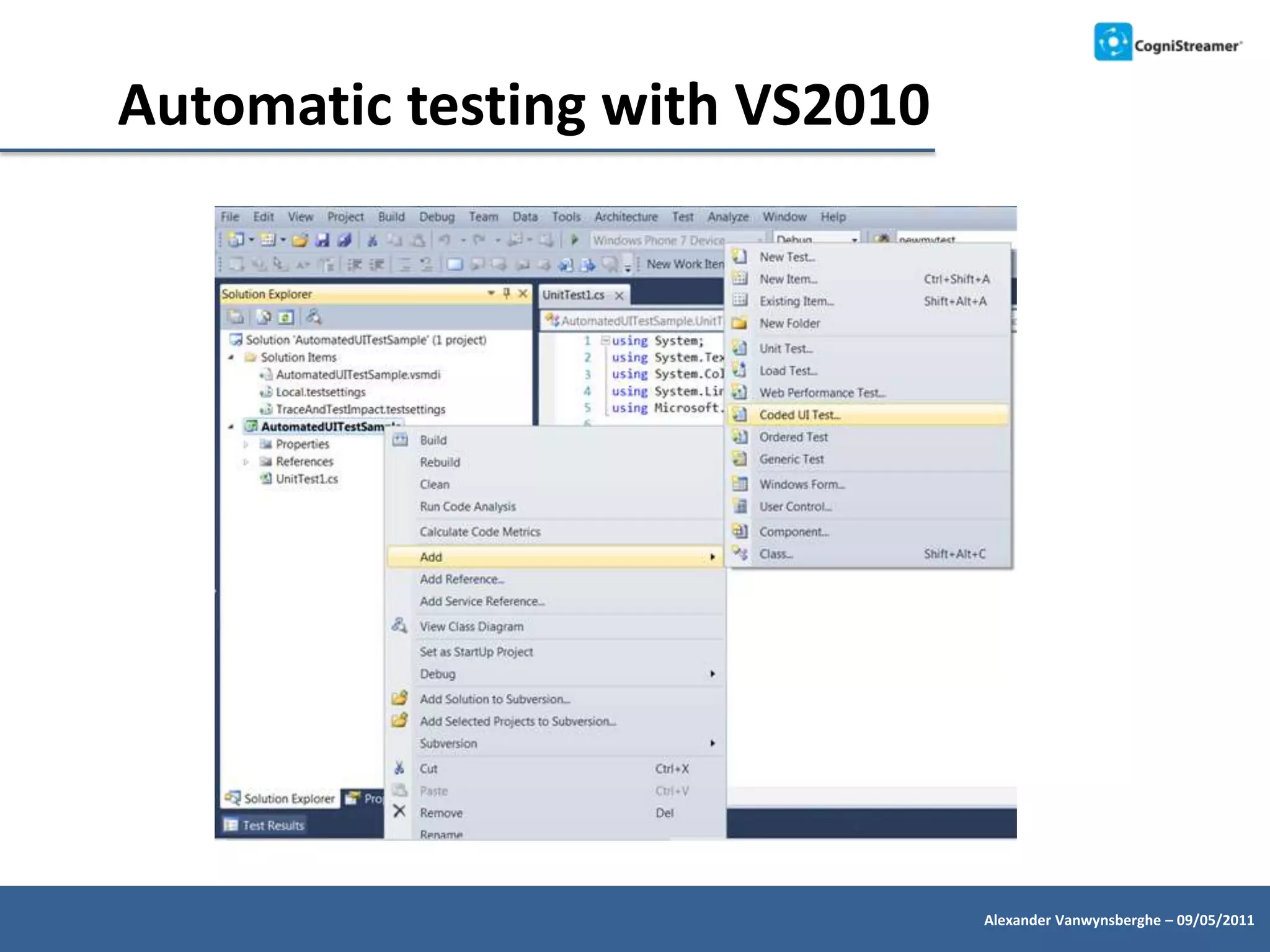Click Set as StartUp Project
Viewport: 1270px width, 952px height.
pyautogui.click(x=555, y=652)
